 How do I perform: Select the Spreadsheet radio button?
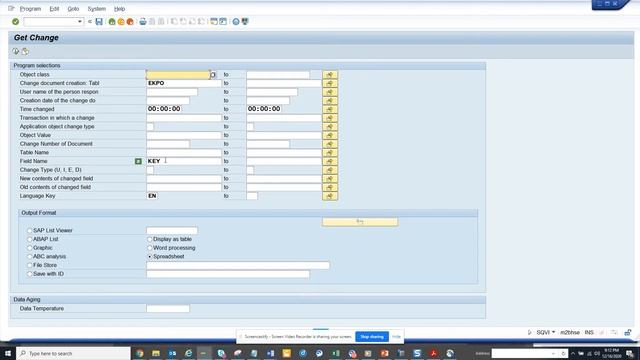tap(149, 257)
